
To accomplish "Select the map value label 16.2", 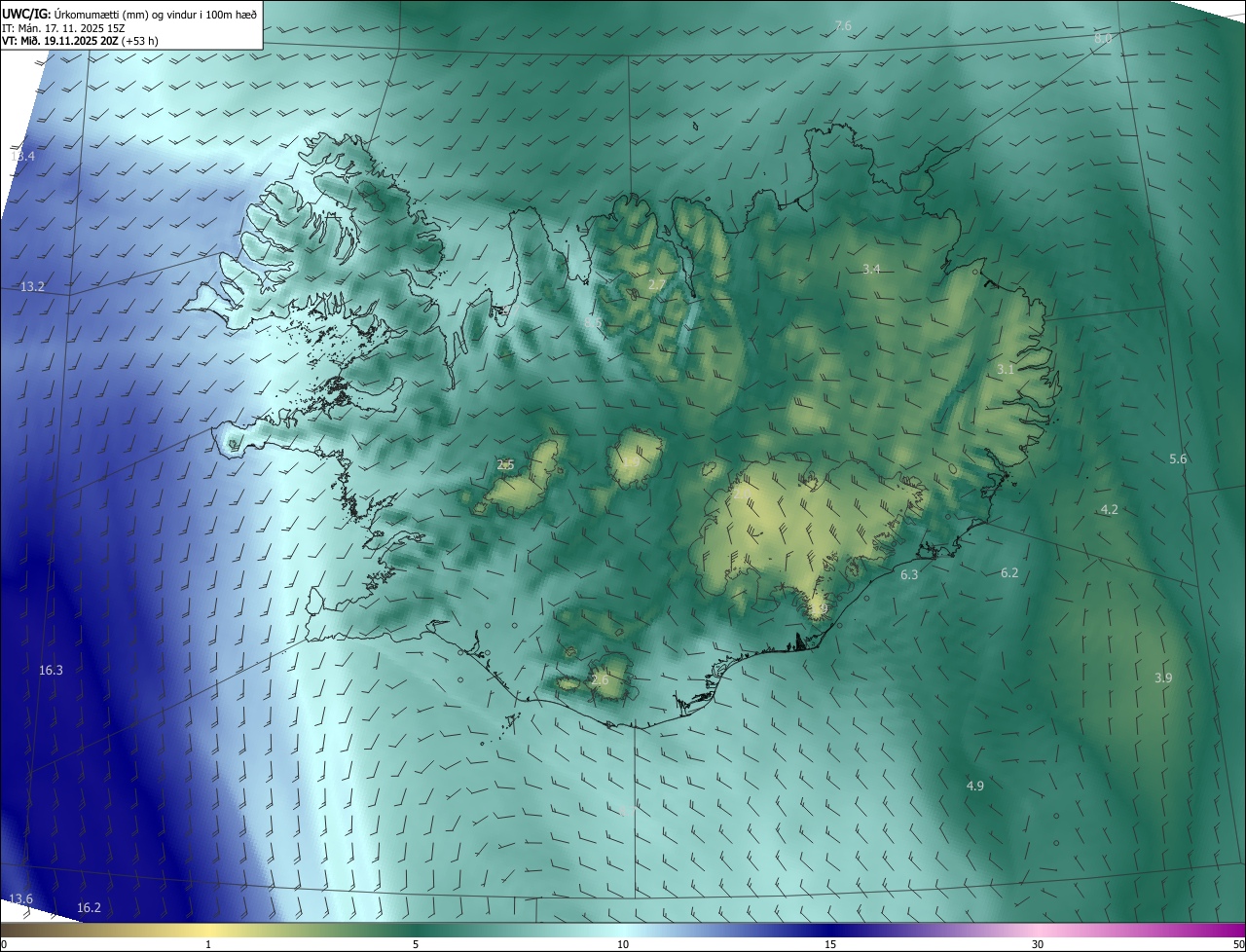I will [x=89, y=907].
